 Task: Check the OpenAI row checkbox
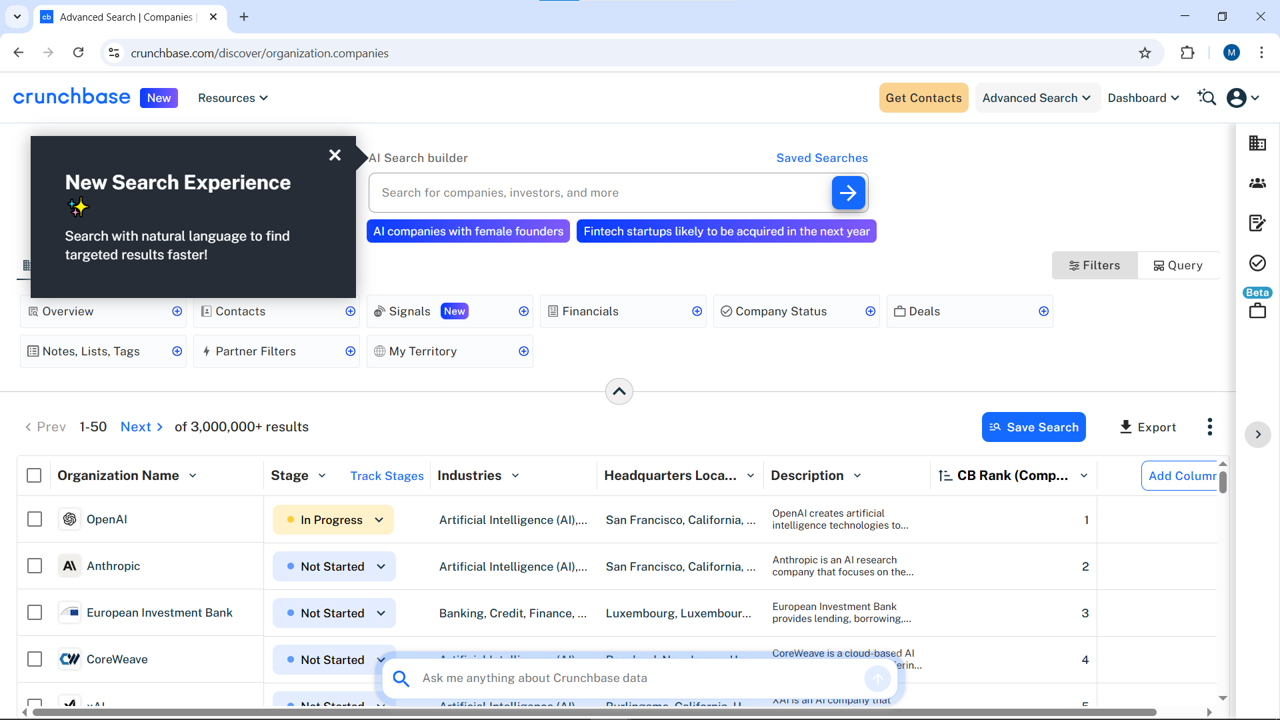coord(35,519)
